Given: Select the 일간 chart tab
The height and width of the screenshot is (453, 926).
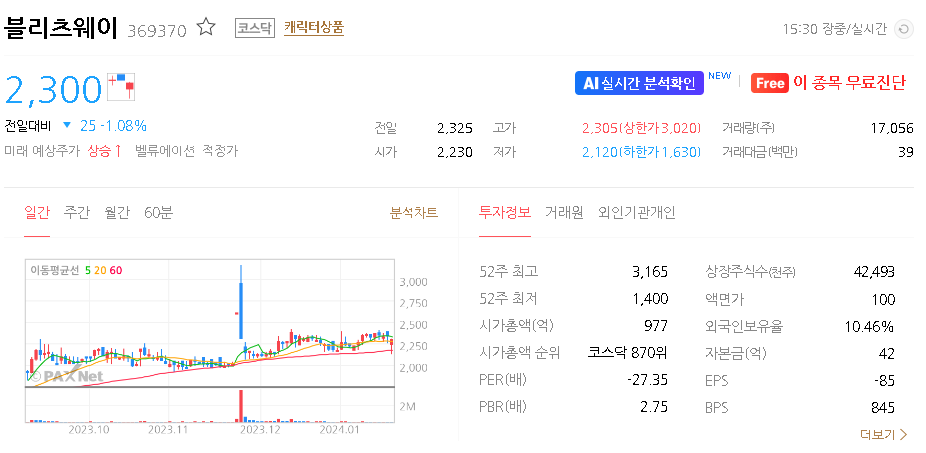Looking at the screenshot, I should click(x=37, y=213).
